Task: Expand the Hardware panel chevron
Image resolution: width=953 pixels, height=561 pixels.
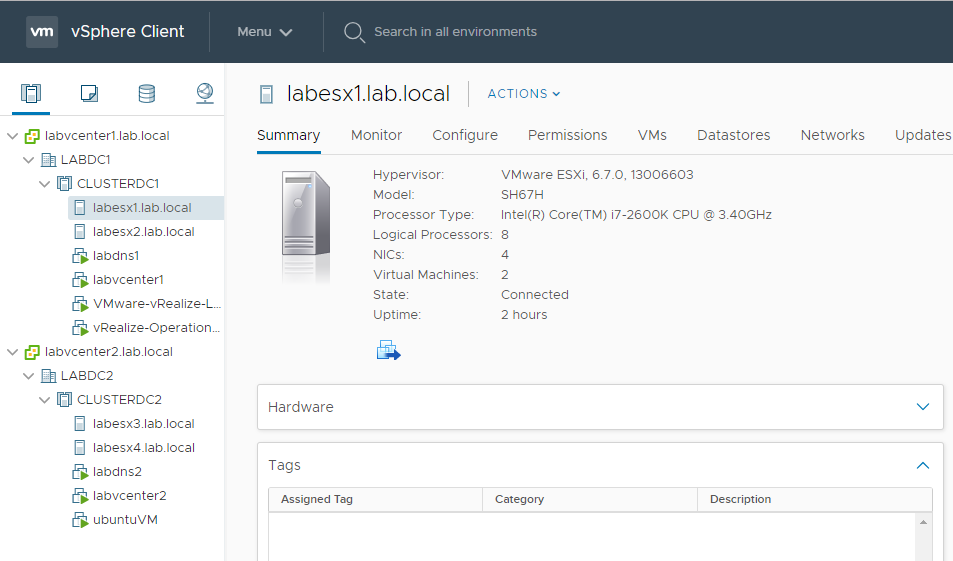Action: [x=923, y=407]
